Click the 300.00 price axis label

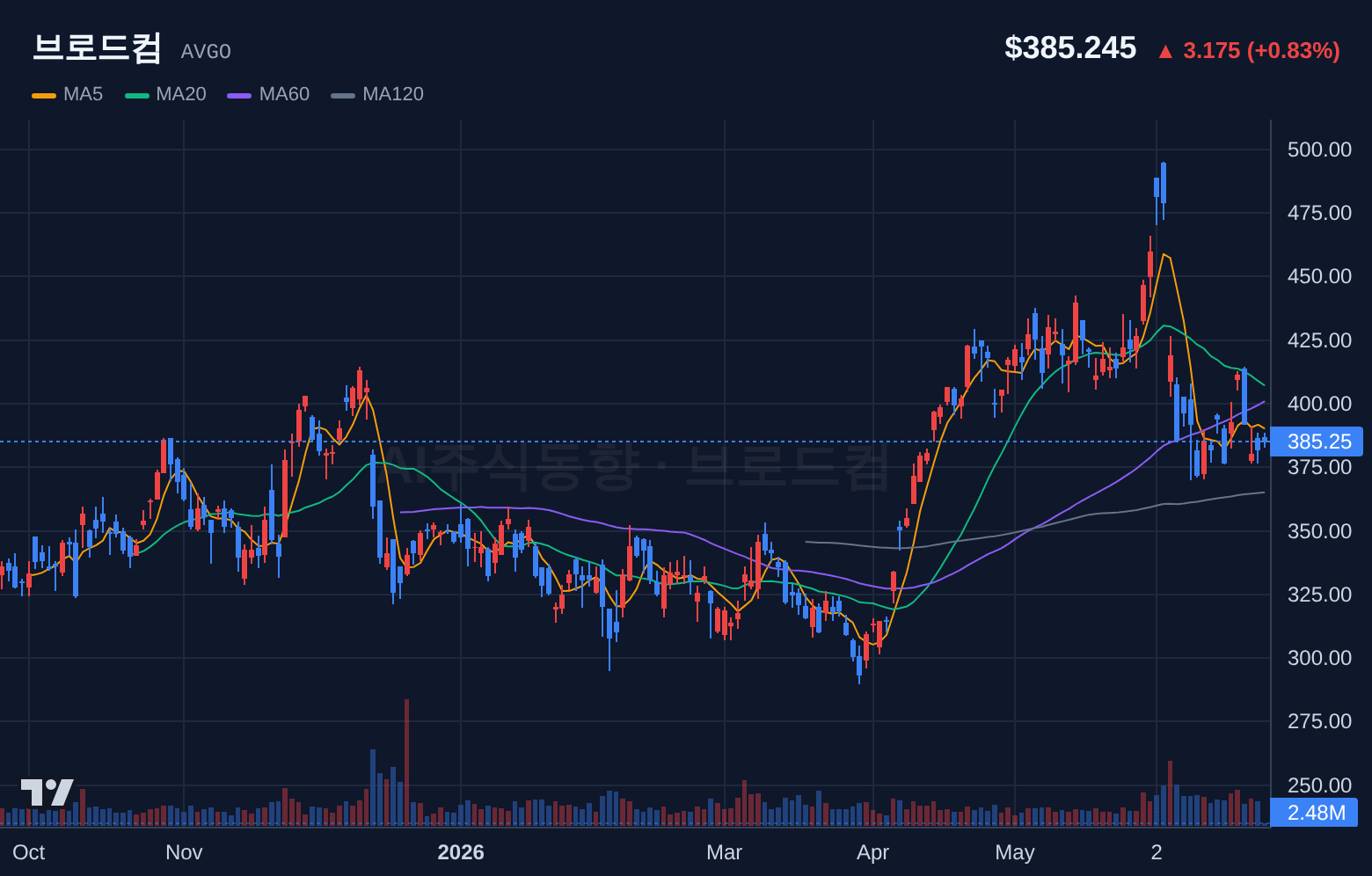click(1319, 658)
